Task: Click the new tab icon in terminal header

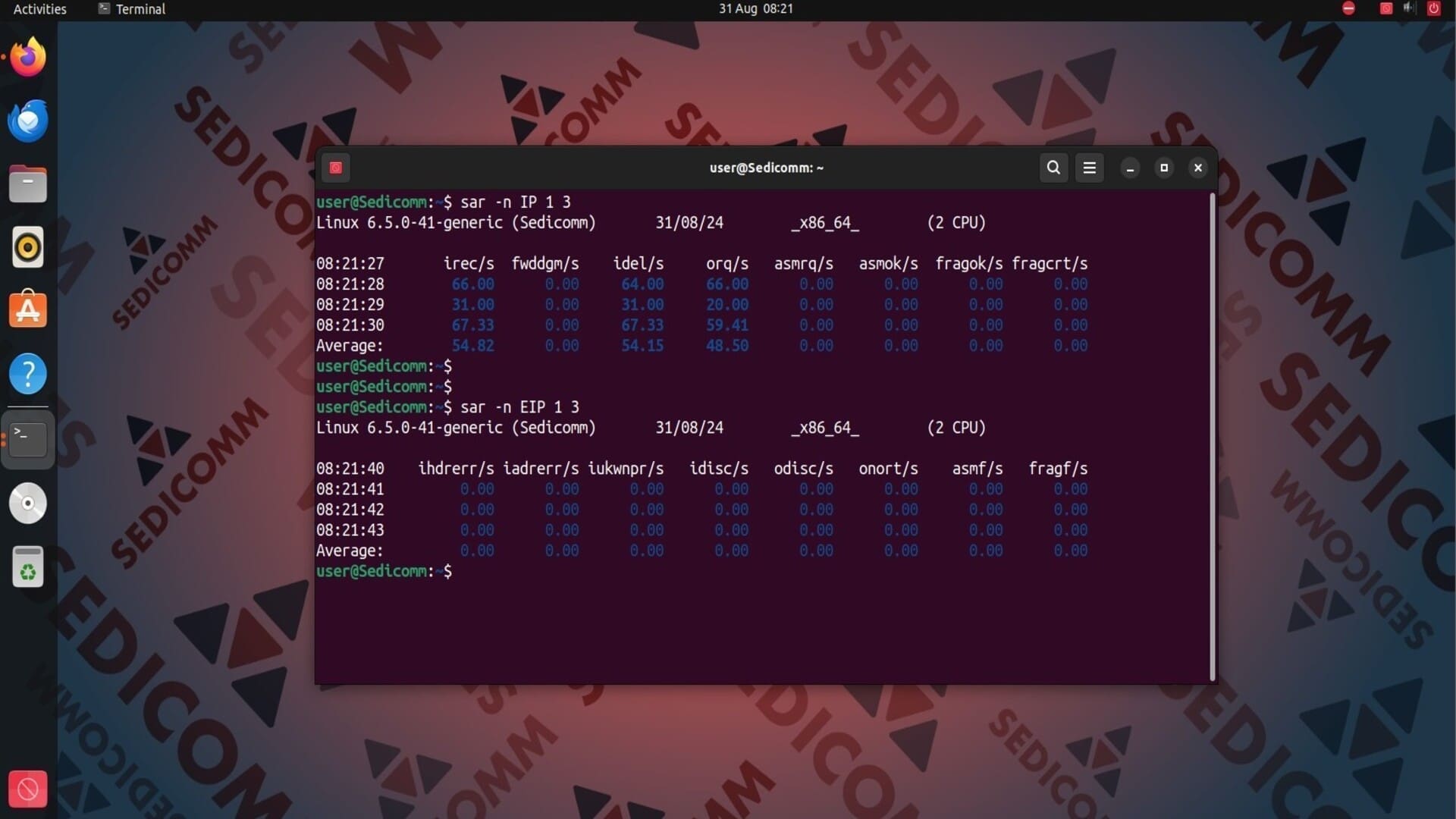Action: (x=335, y=168)
